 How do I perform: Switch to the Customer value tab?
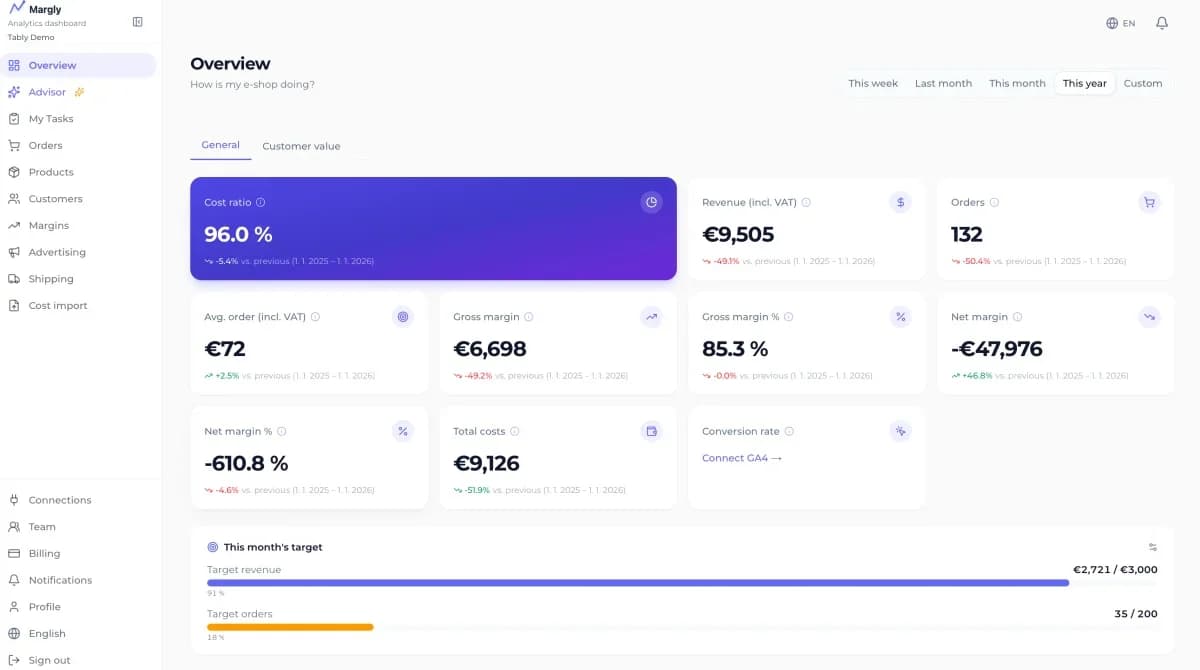[x=301, y=145]
